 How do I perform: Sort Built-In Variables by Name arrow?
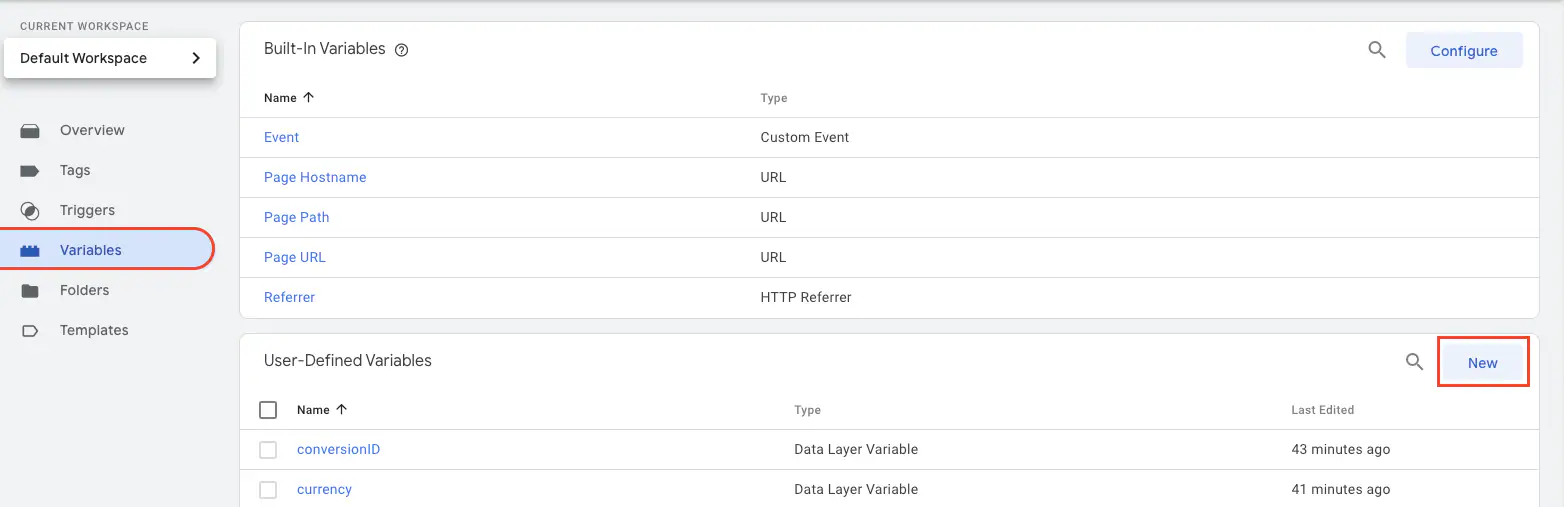point(308,98)
